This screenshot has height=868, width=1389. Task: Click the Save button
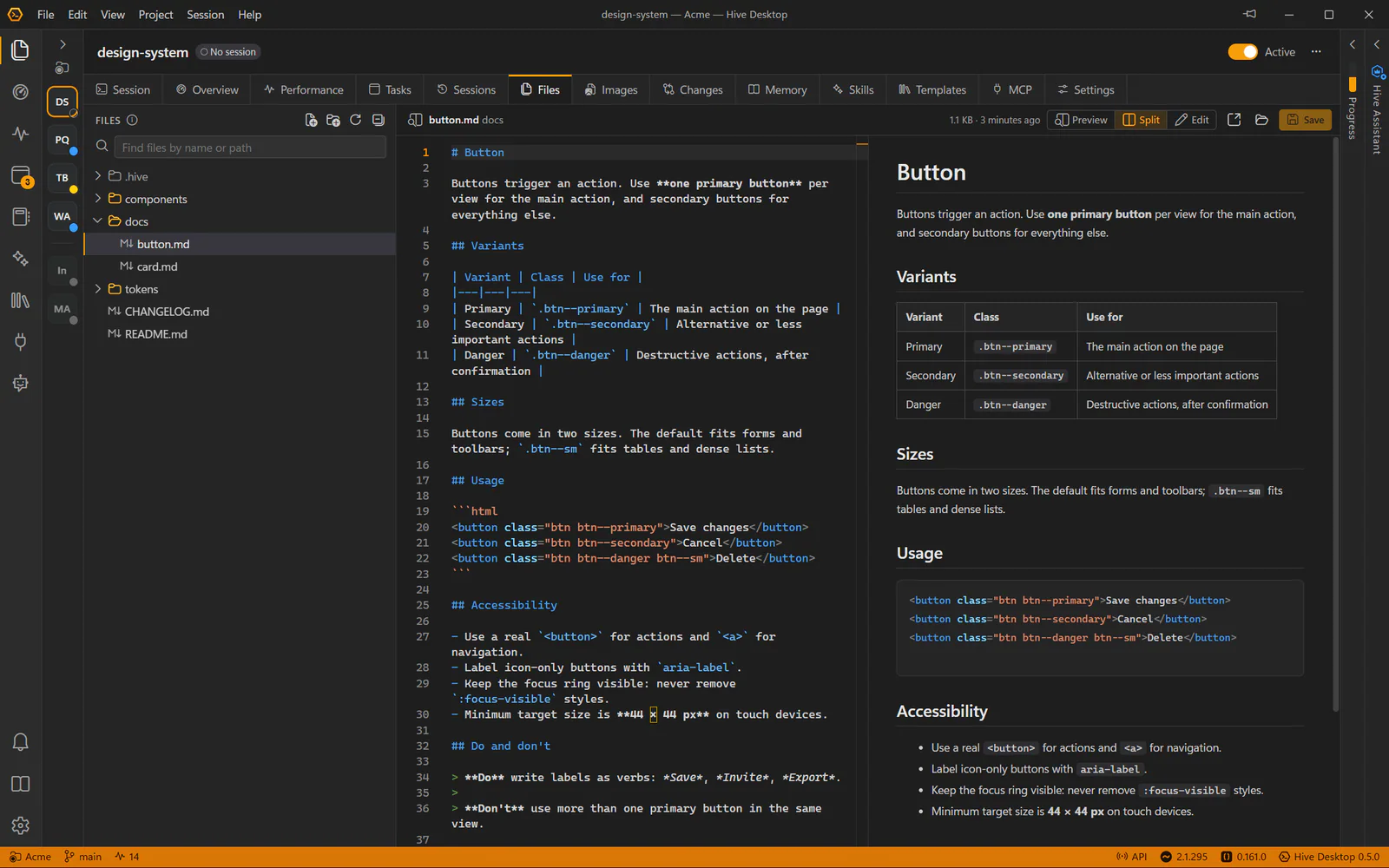coord(1305,120)
